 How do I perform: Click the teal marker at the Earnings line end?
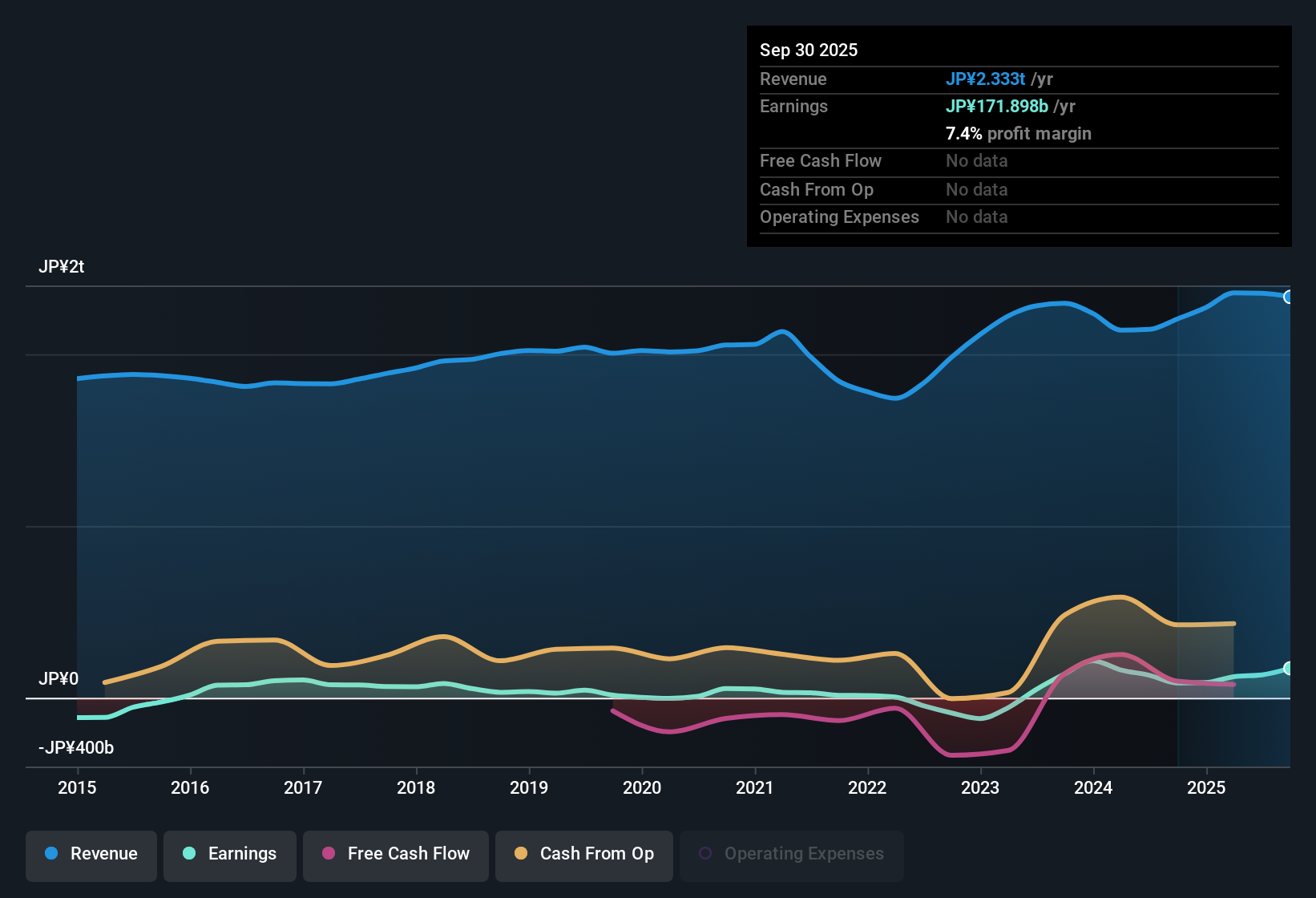coord(1290,668)
